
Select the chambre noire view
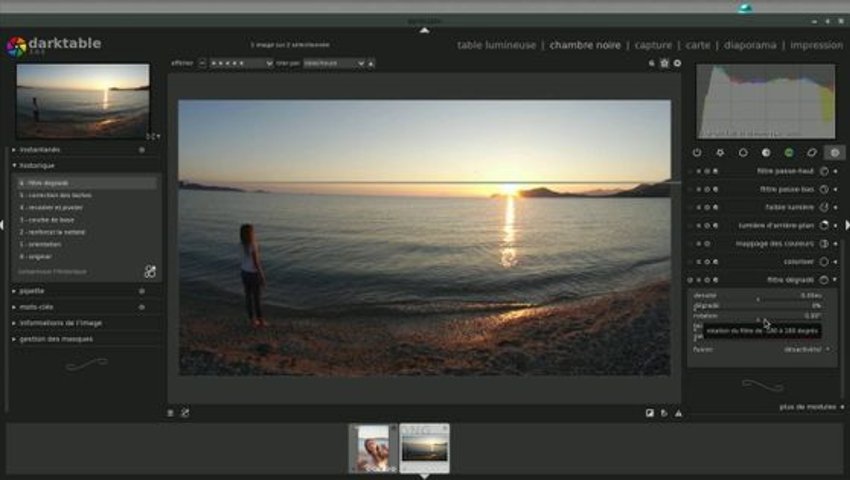click(x=585, y=45)
